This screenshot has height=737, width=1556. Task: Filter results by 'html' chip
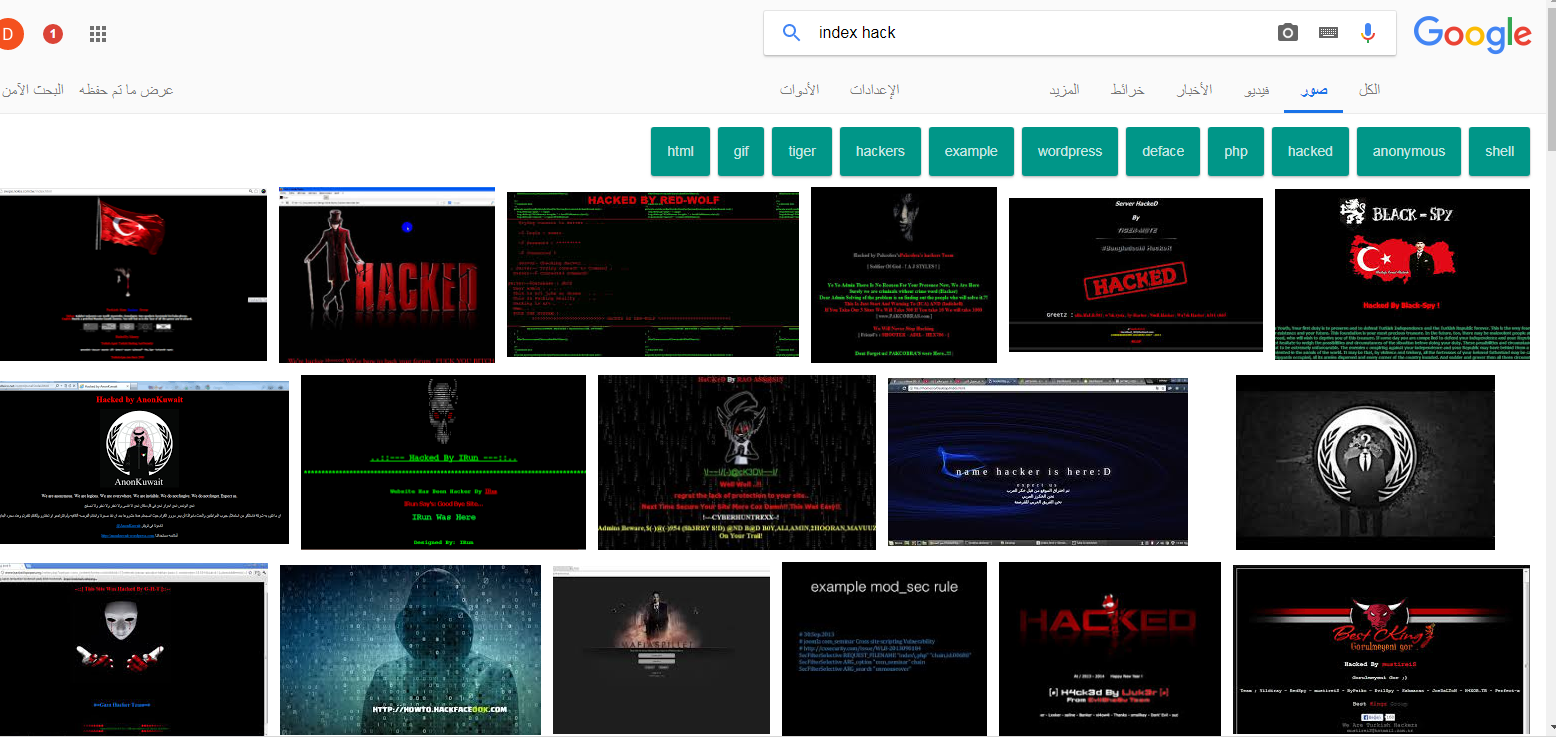point(680,151)
